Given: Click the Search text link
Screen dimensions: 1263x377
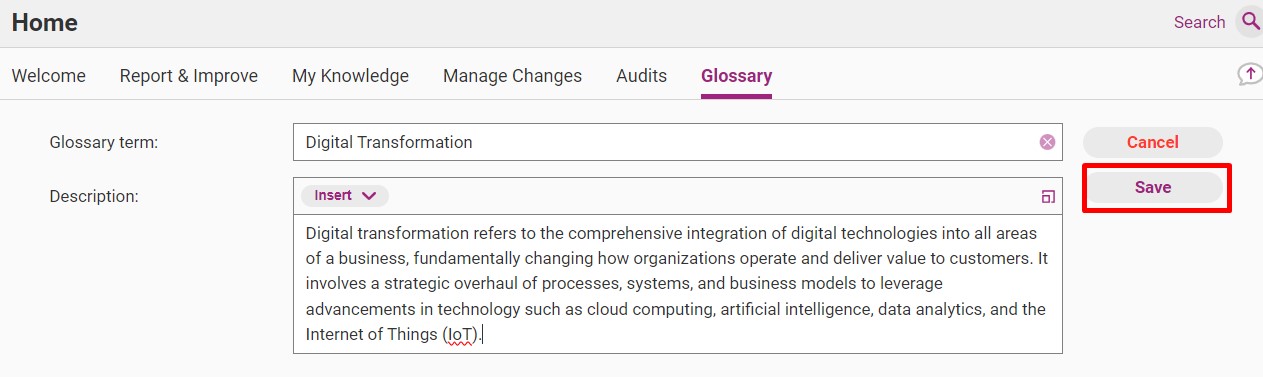Looking at the screenshot, I should 1199,22.
